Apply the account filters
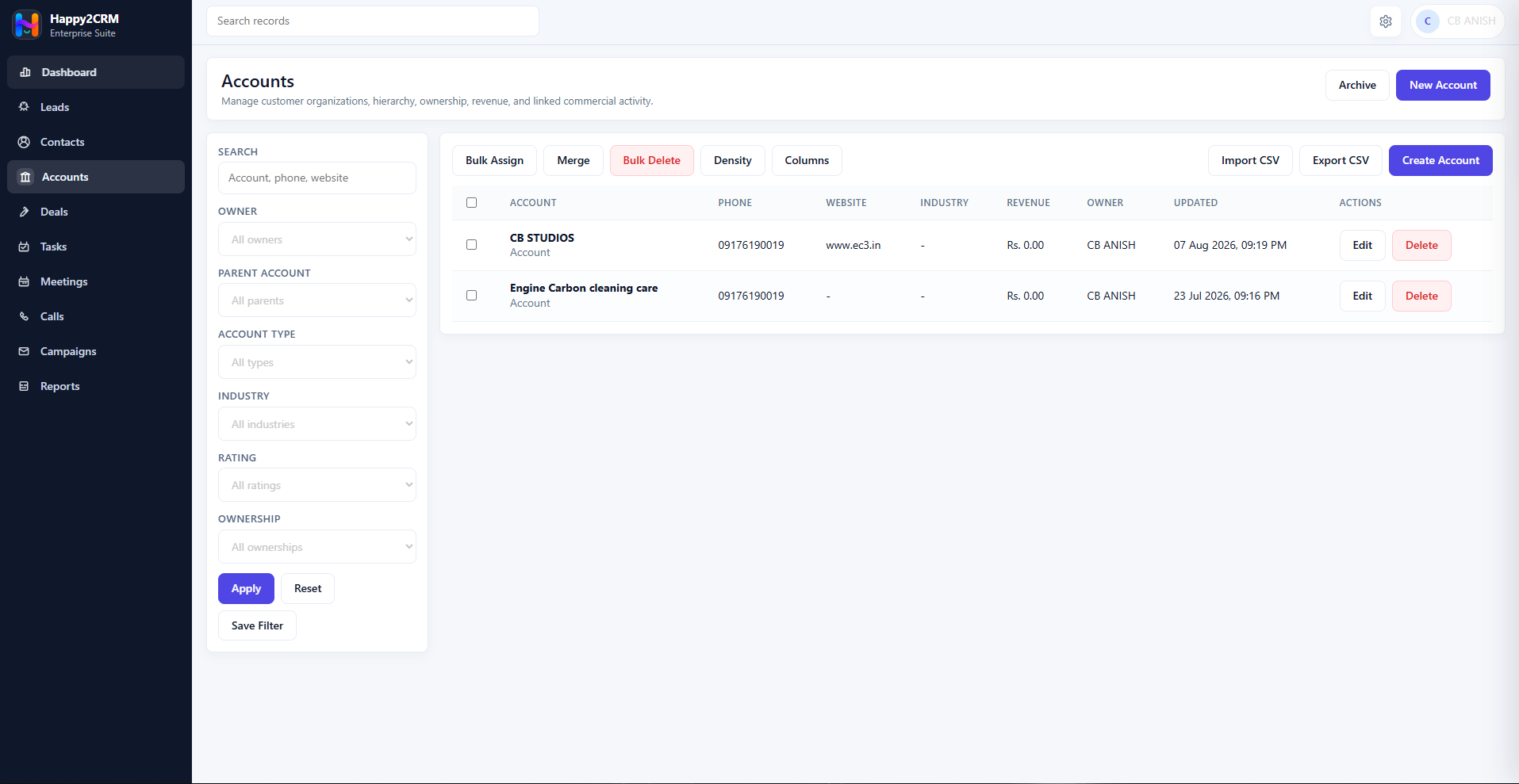This screenshot has height=784, width=1519. (x=246, y=588)
